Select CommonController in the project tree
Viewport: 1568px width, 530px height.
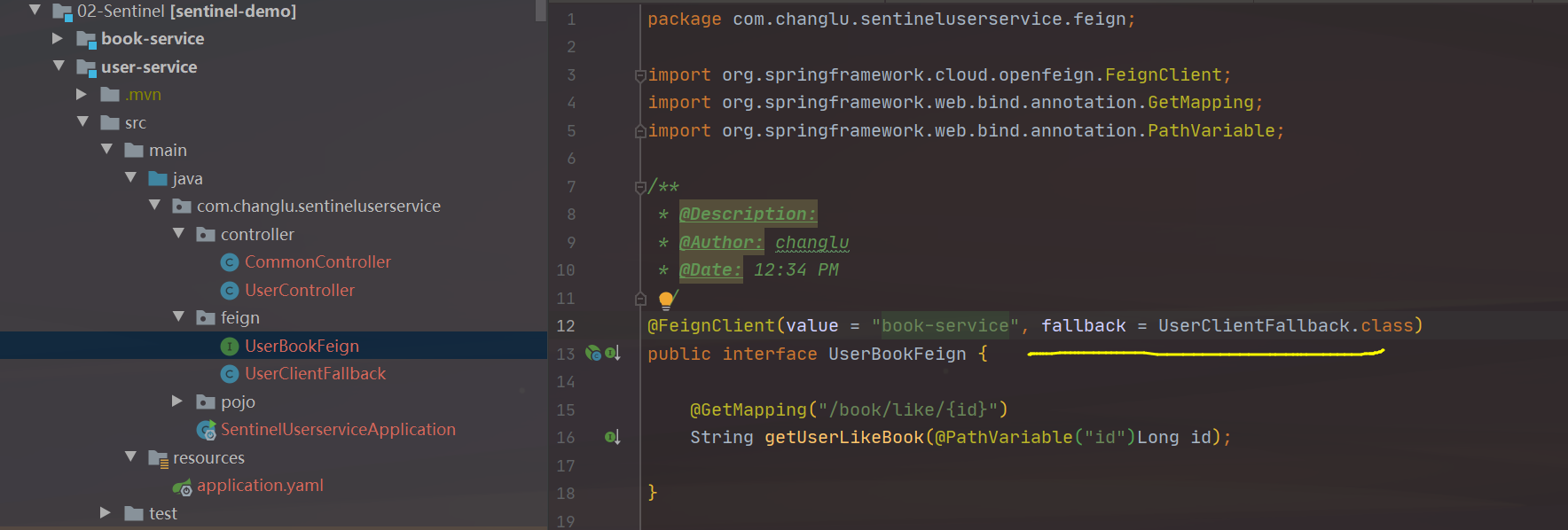point(318,261)
